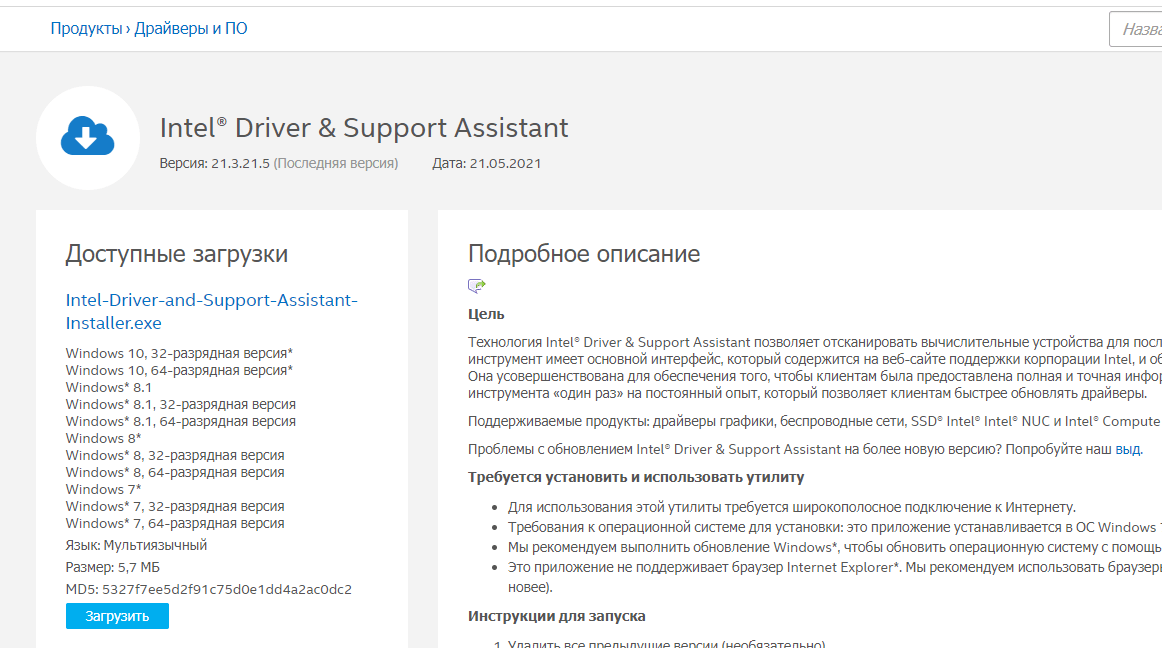Viewport: 1162px width, 648px height.
Task: Click the 'Инструкции для запуска' heading
Action: (x=557, y=616)
